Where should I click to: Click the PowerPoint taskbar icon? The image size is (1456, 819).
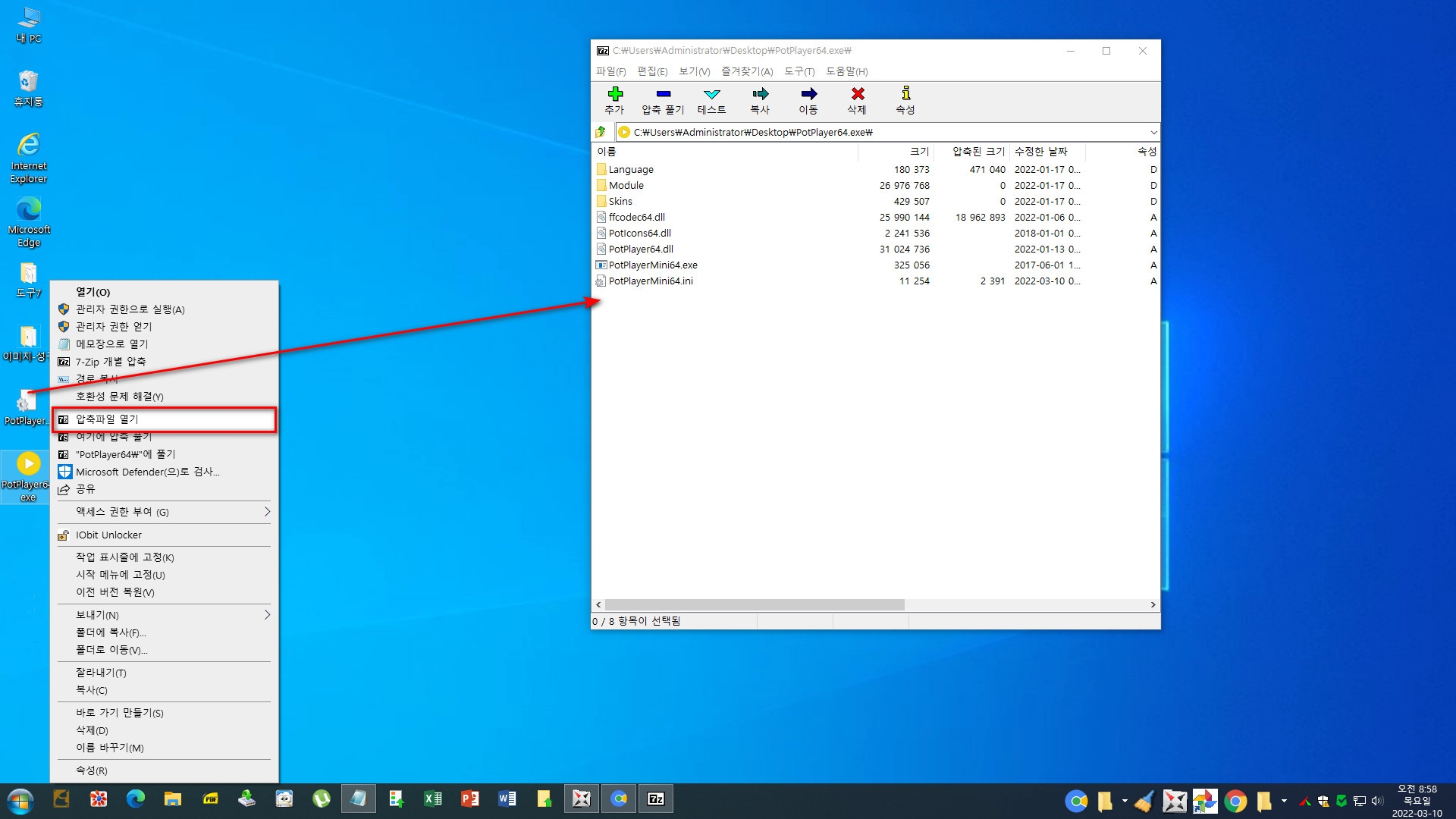point(469,799)
